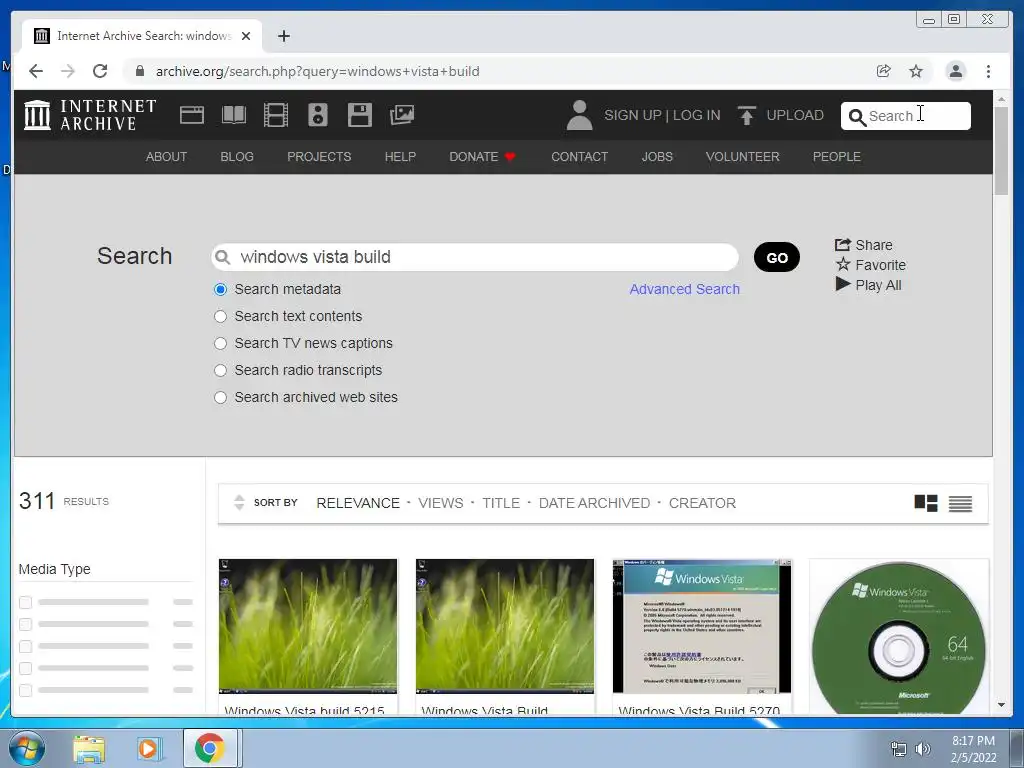This screenshot has width=1024, height=768.
Task: Open Windows Vista Build 5270 thumbnail
Action: click(702, 626)
